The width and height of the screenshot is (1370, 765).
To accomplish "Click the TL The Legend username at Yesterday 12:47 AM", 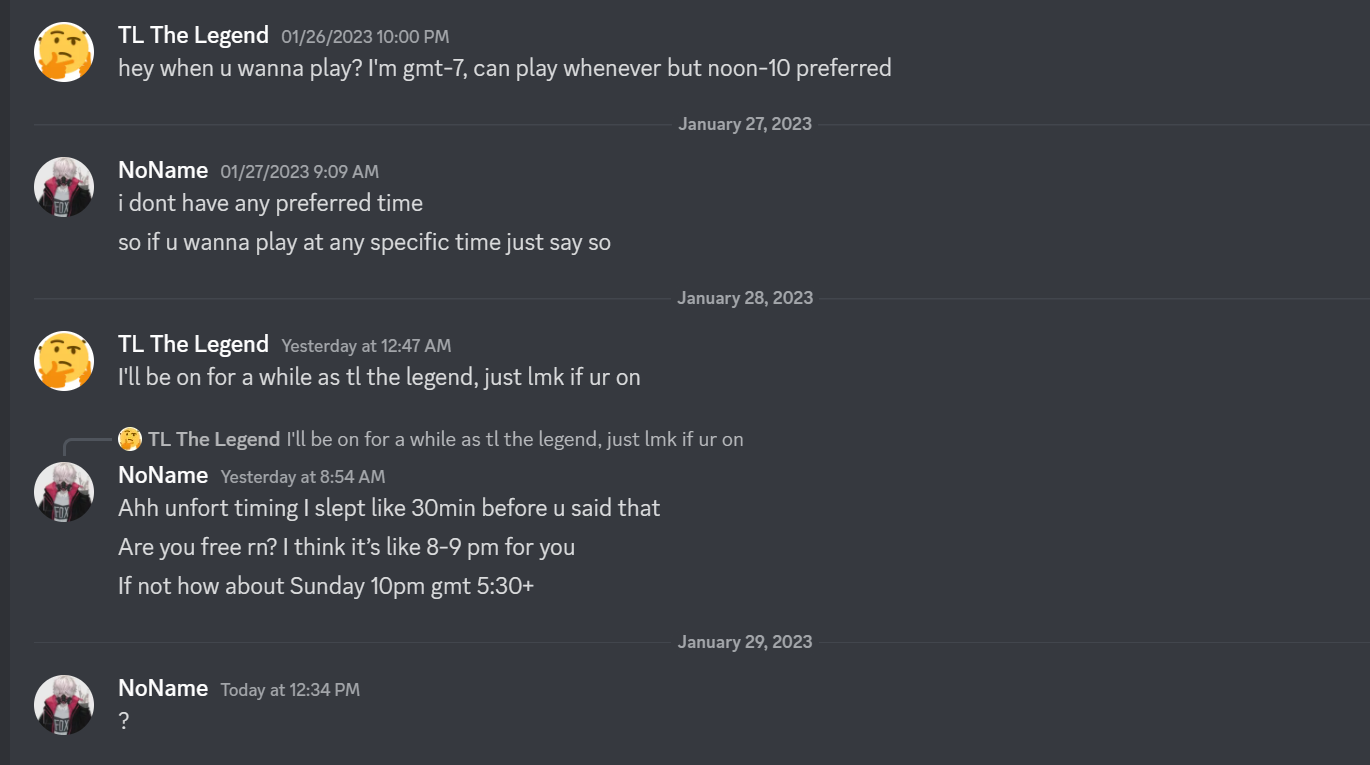I will (193, 344).
